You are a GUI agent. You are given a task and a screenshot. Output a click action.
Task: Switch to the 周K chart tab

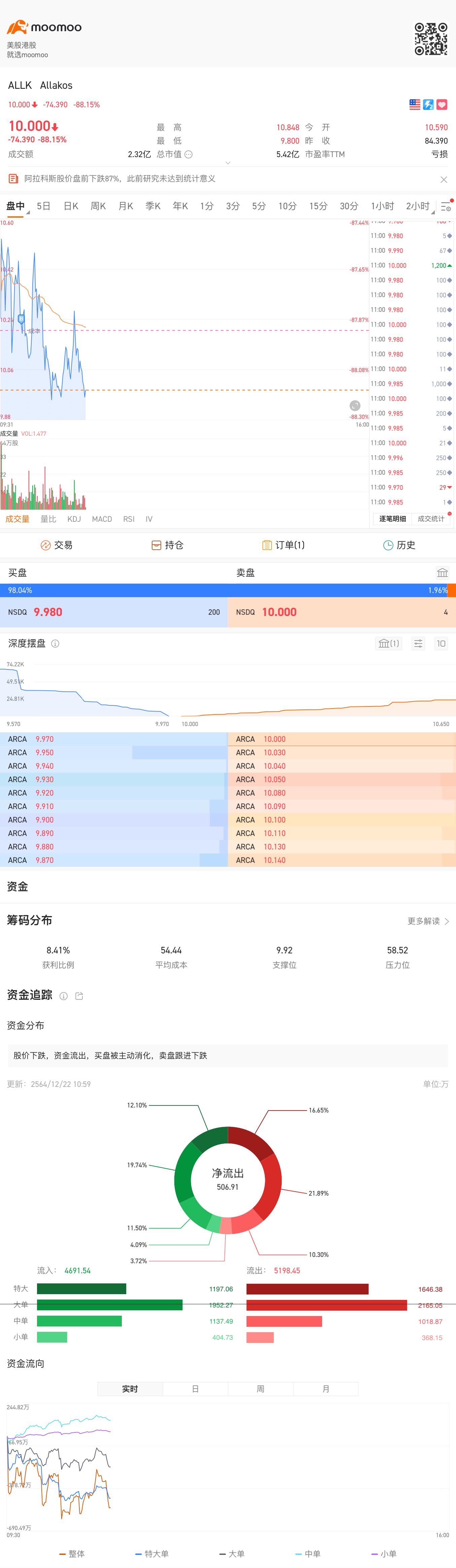(x=98, y=206)
